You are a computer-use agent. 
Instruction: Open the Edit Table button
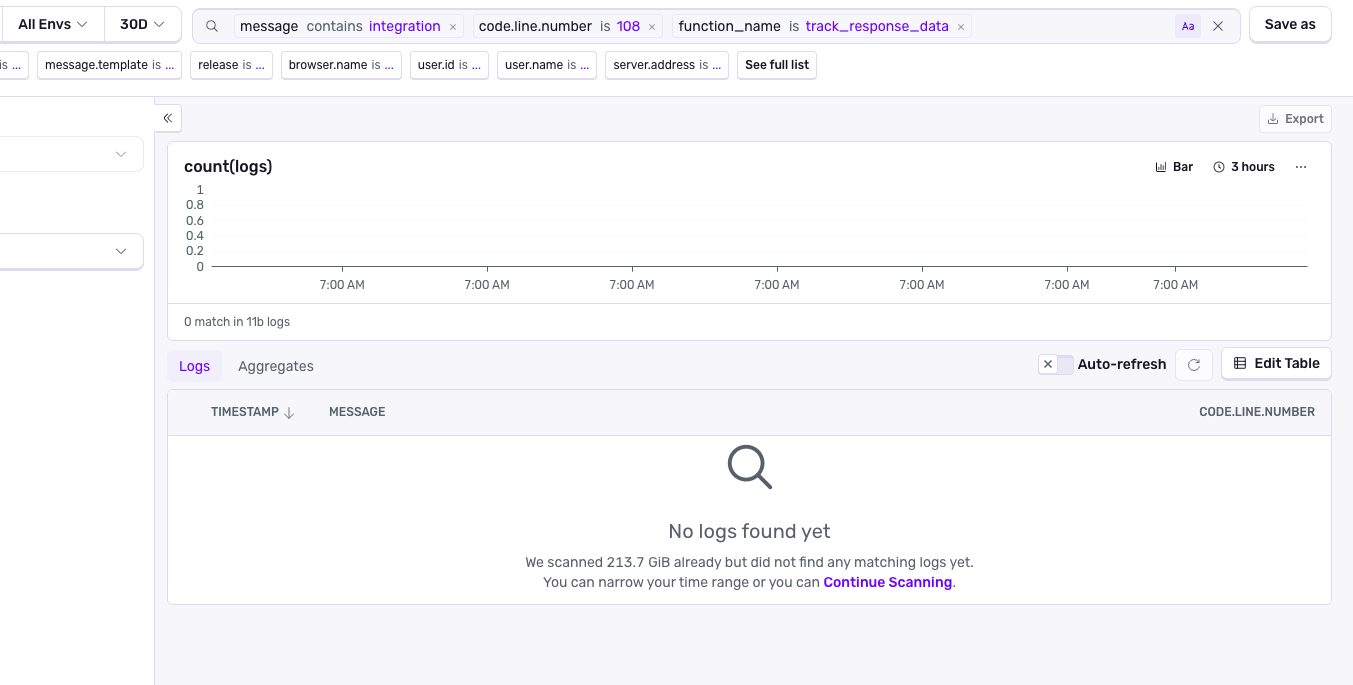click(1276, 363)
